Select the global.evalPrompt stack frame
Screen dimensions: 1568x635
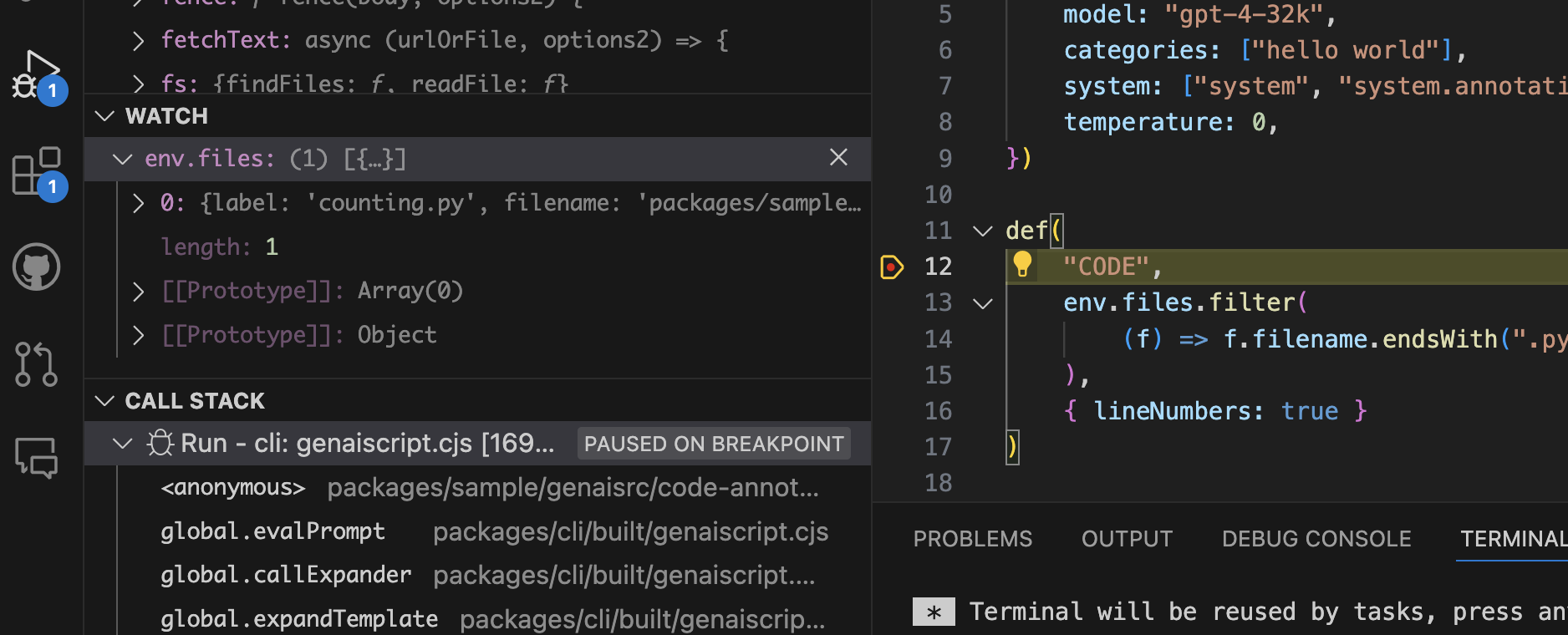point(272,531)
